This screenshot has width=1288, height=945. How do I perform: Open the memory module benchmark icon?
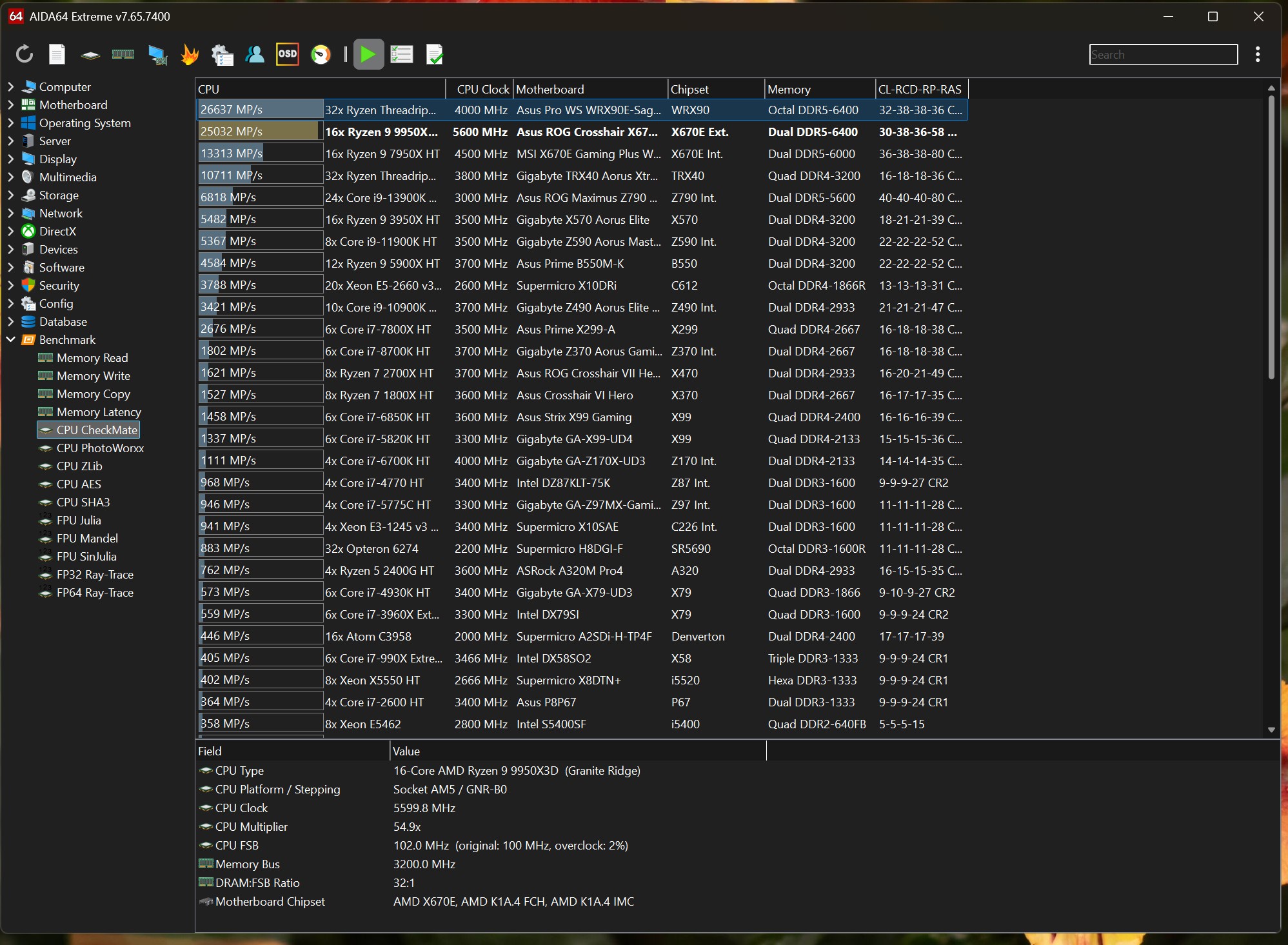123,54
